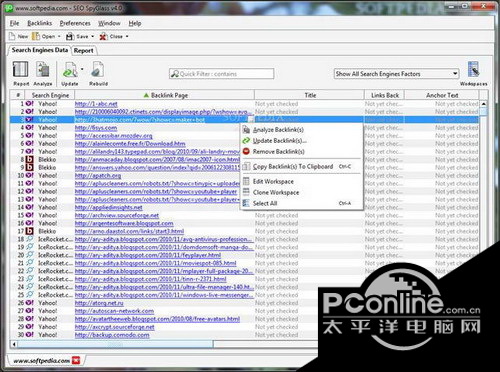Click the Save project icon
The image size is (500, 372).
(70, 36)
